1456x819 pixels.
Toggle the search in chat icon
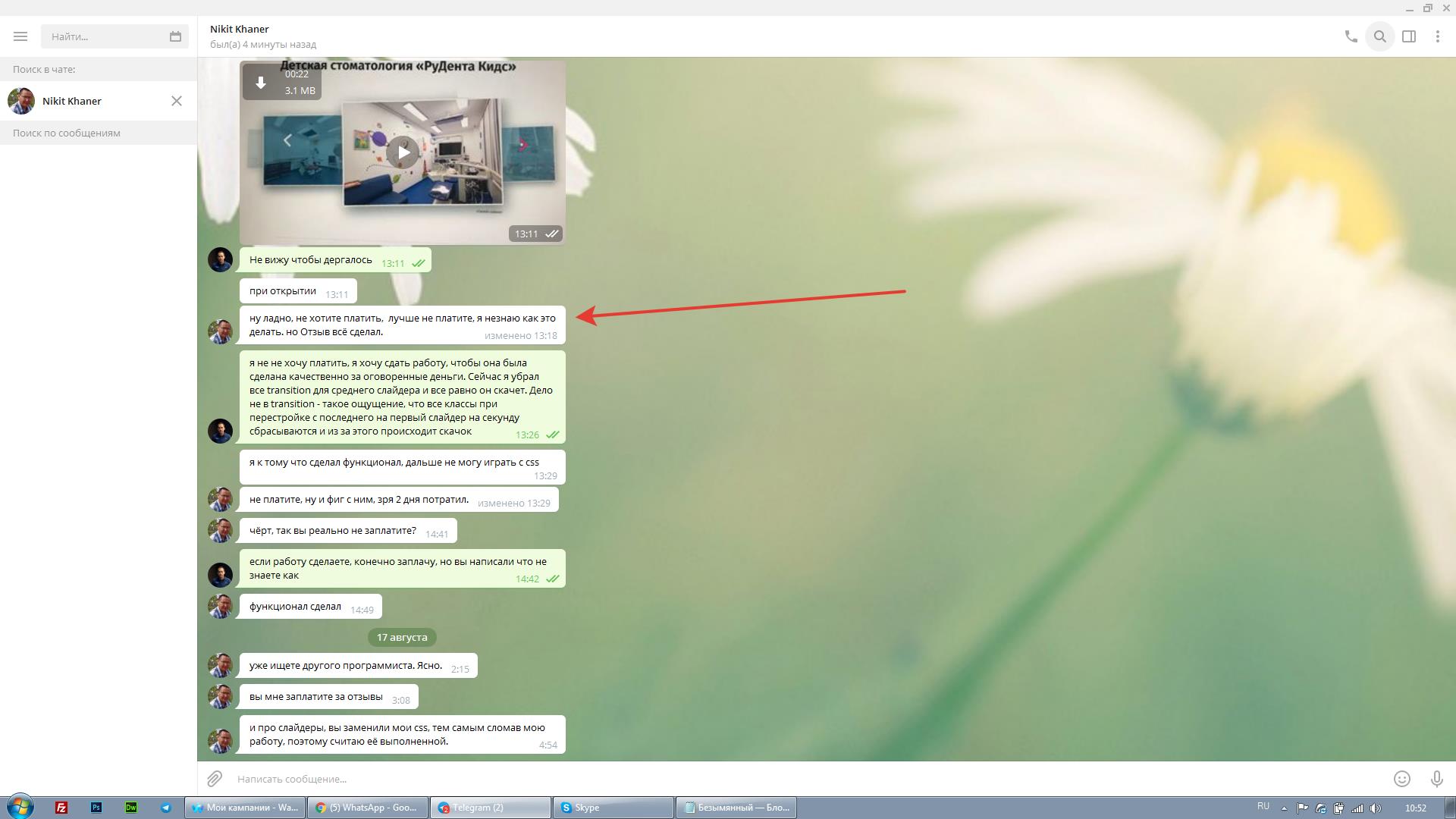1380,36
